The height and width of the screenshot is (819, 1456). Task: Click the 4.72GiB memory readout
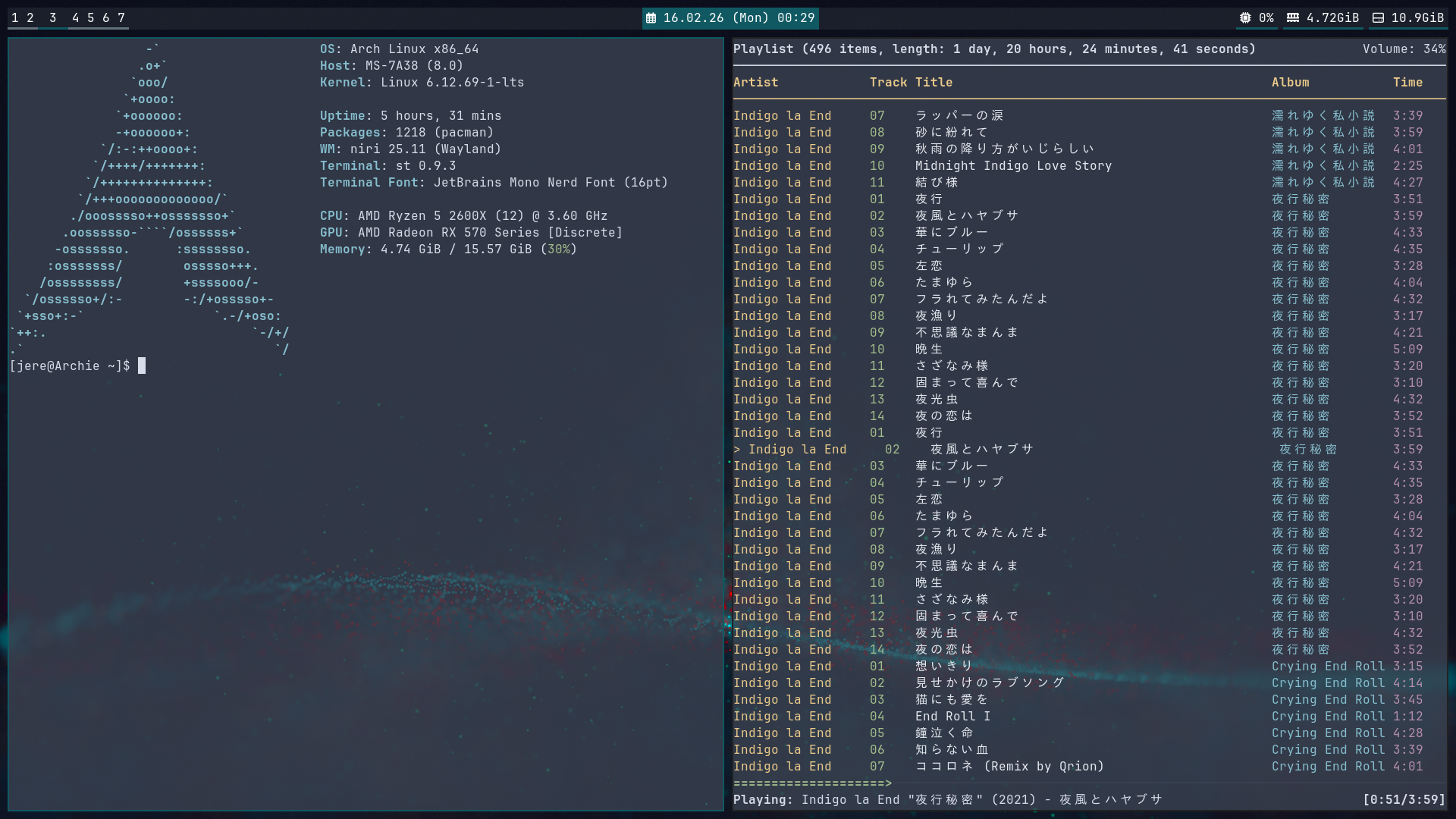click(x=1332, y=18)
